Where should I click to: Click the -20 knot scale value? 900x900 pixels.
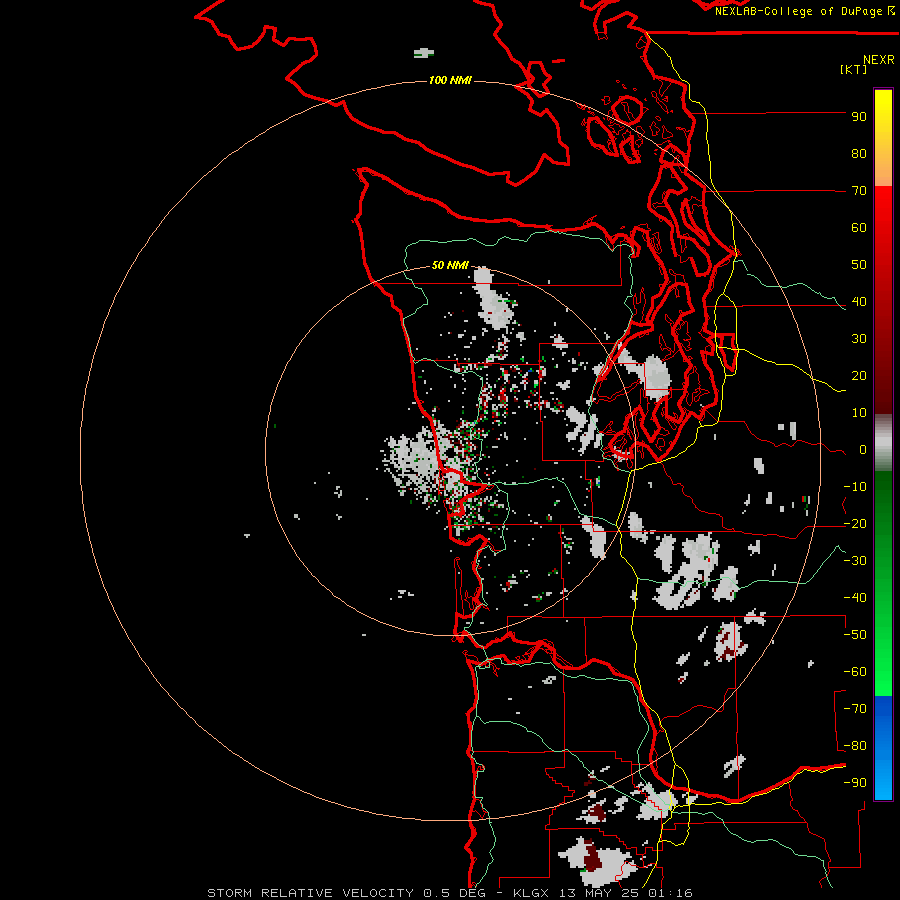855,524
